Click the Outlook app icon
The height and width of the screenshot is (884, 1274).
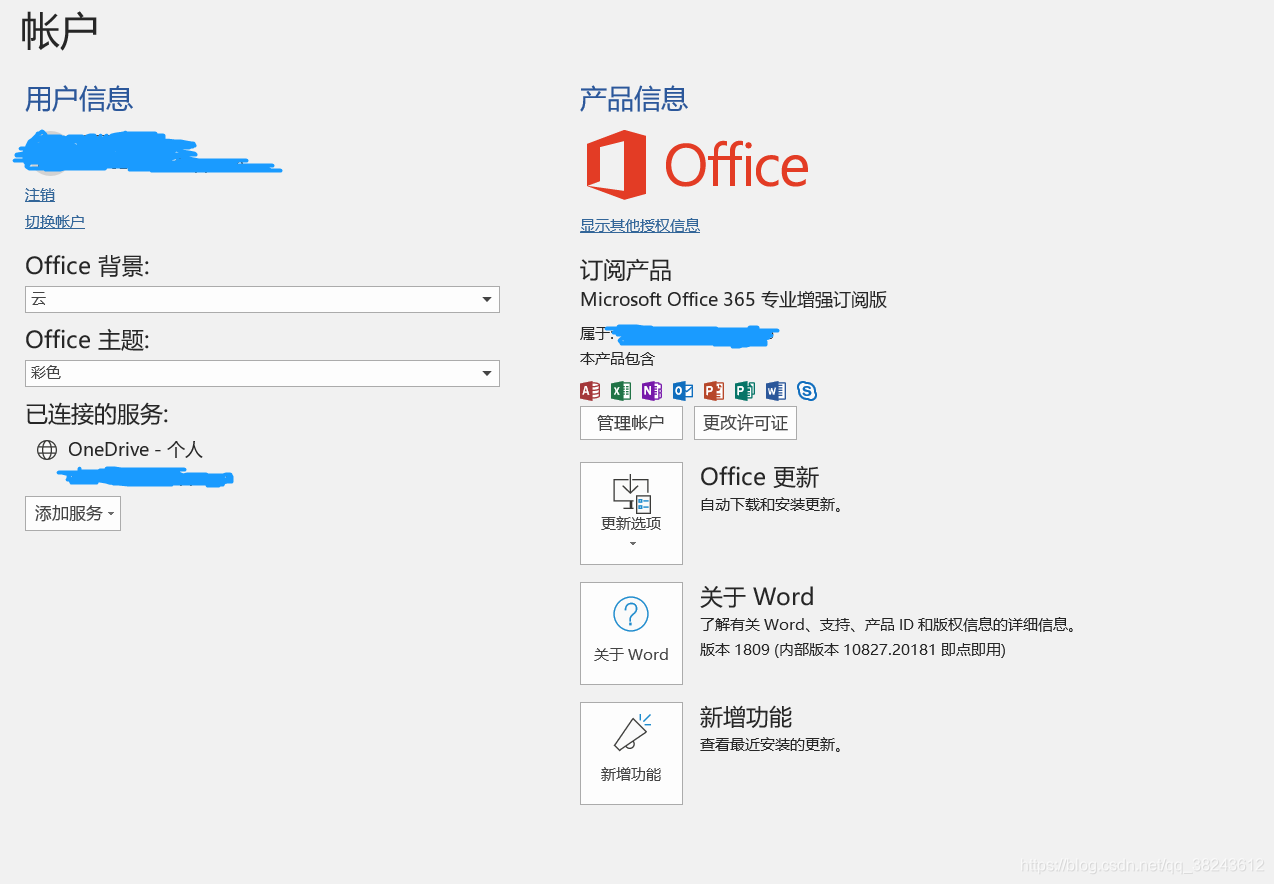click(x=683, y=391)
